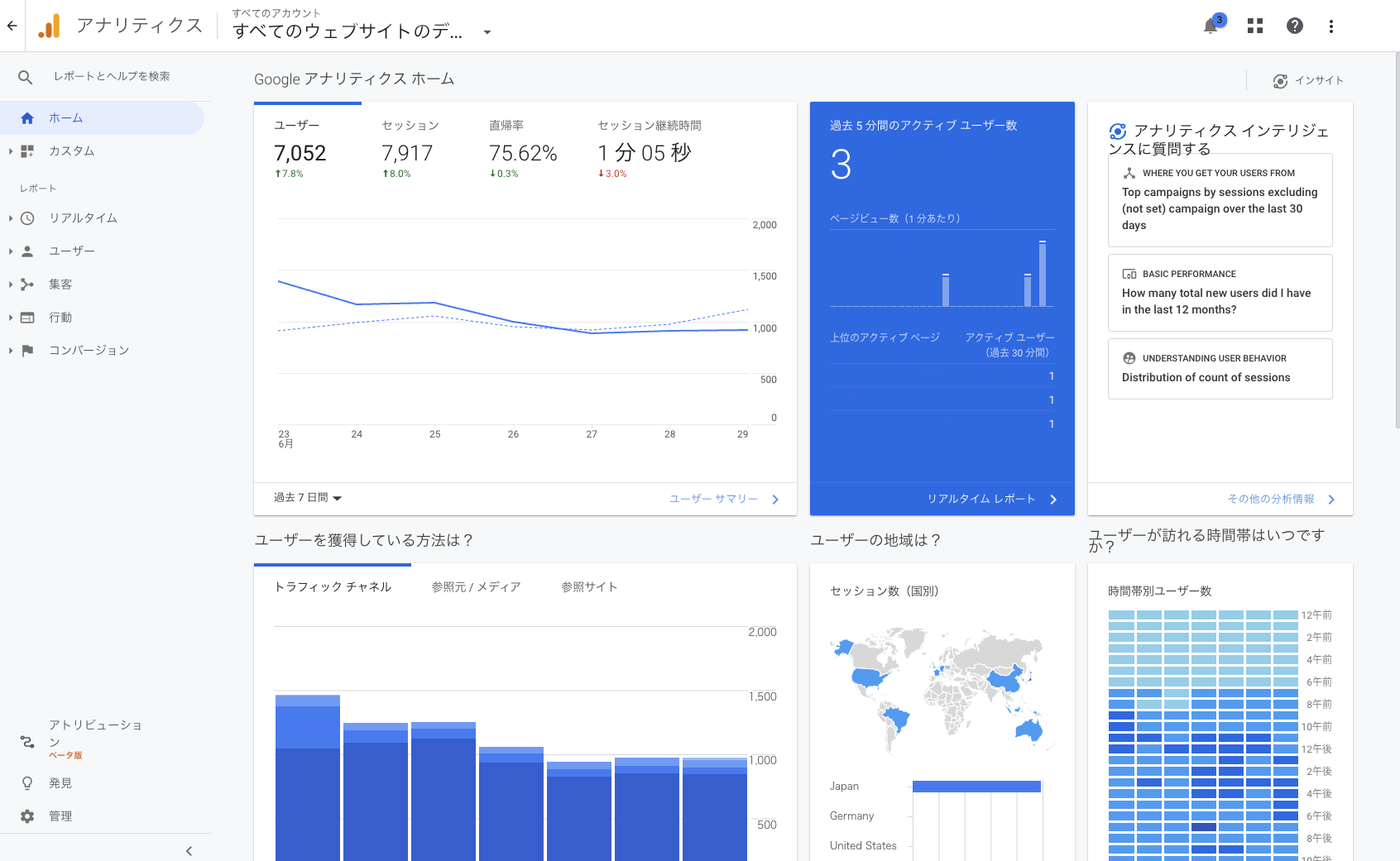Click the Japan bar in sessions chart

976,787
